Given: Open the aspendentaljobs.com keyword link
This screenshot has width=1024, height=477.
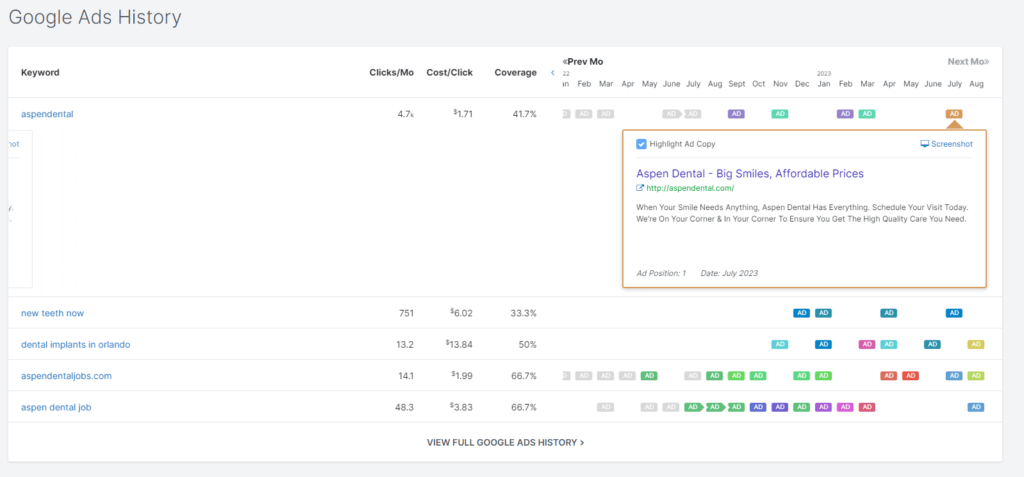Looking at the screenshot, I should 66,376.
